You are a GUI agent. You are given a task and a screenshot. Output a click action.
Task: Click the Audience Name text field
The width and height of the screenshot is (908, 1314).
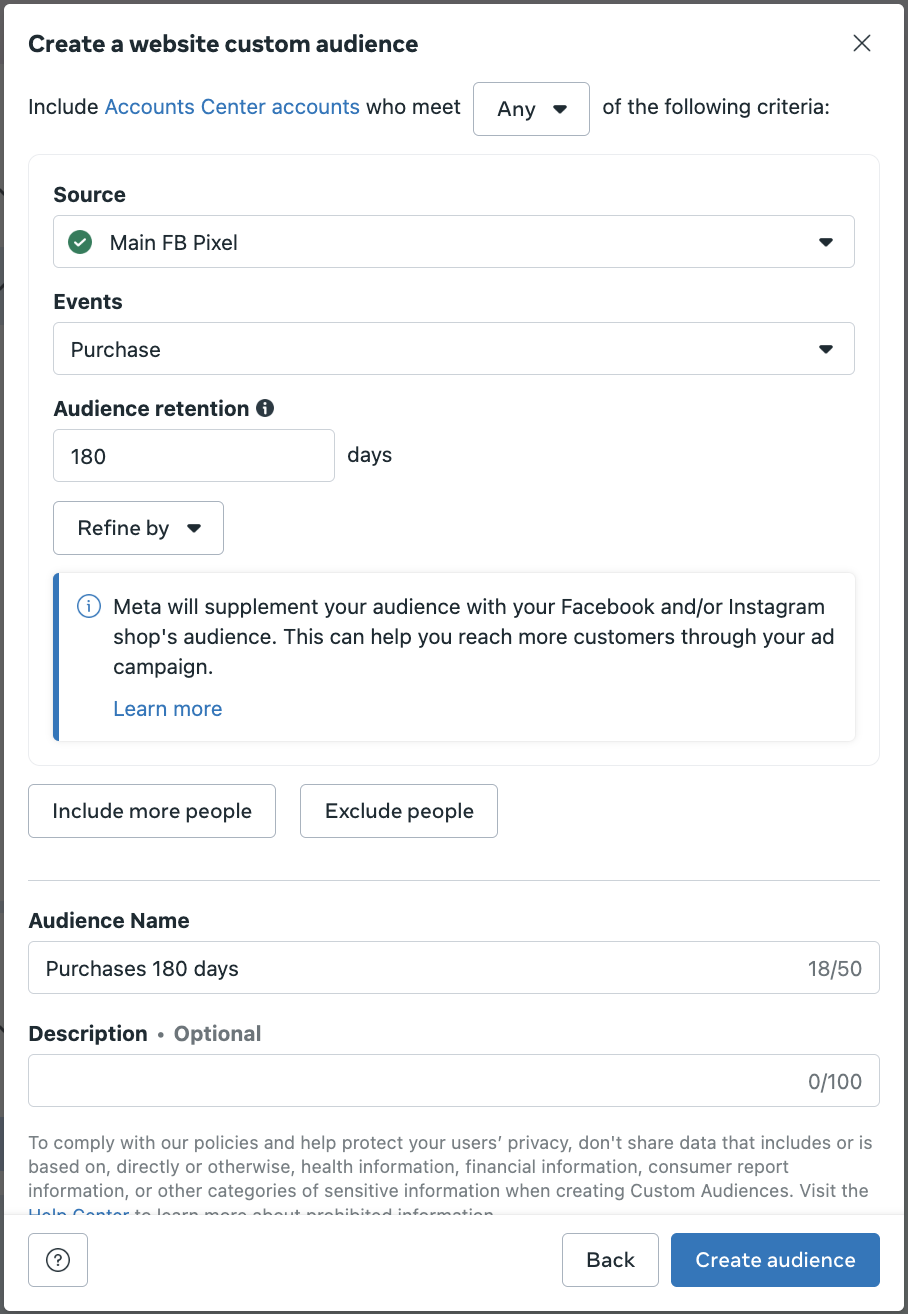coord(420,968)
